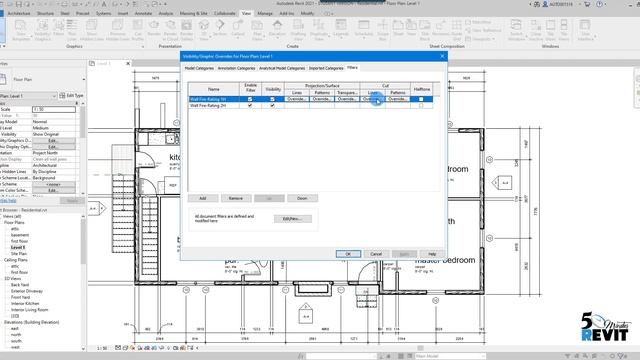
Task: Toggle Visibility for Wall Fire Rating 2H
Action: pyautogui.click(x=272, y=105)
